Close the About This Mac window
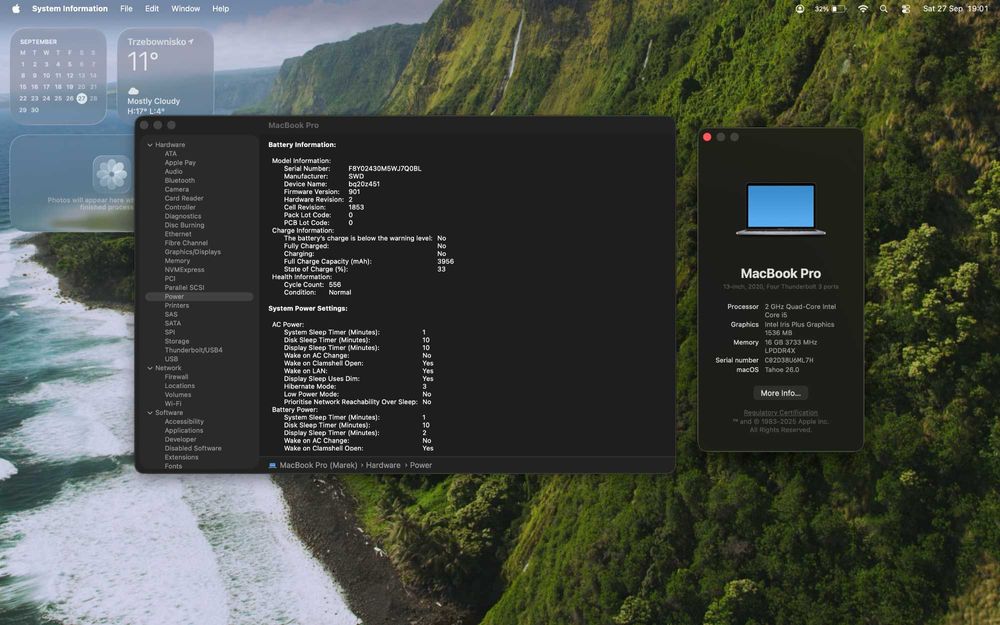1000x625 pixels. 707,137
